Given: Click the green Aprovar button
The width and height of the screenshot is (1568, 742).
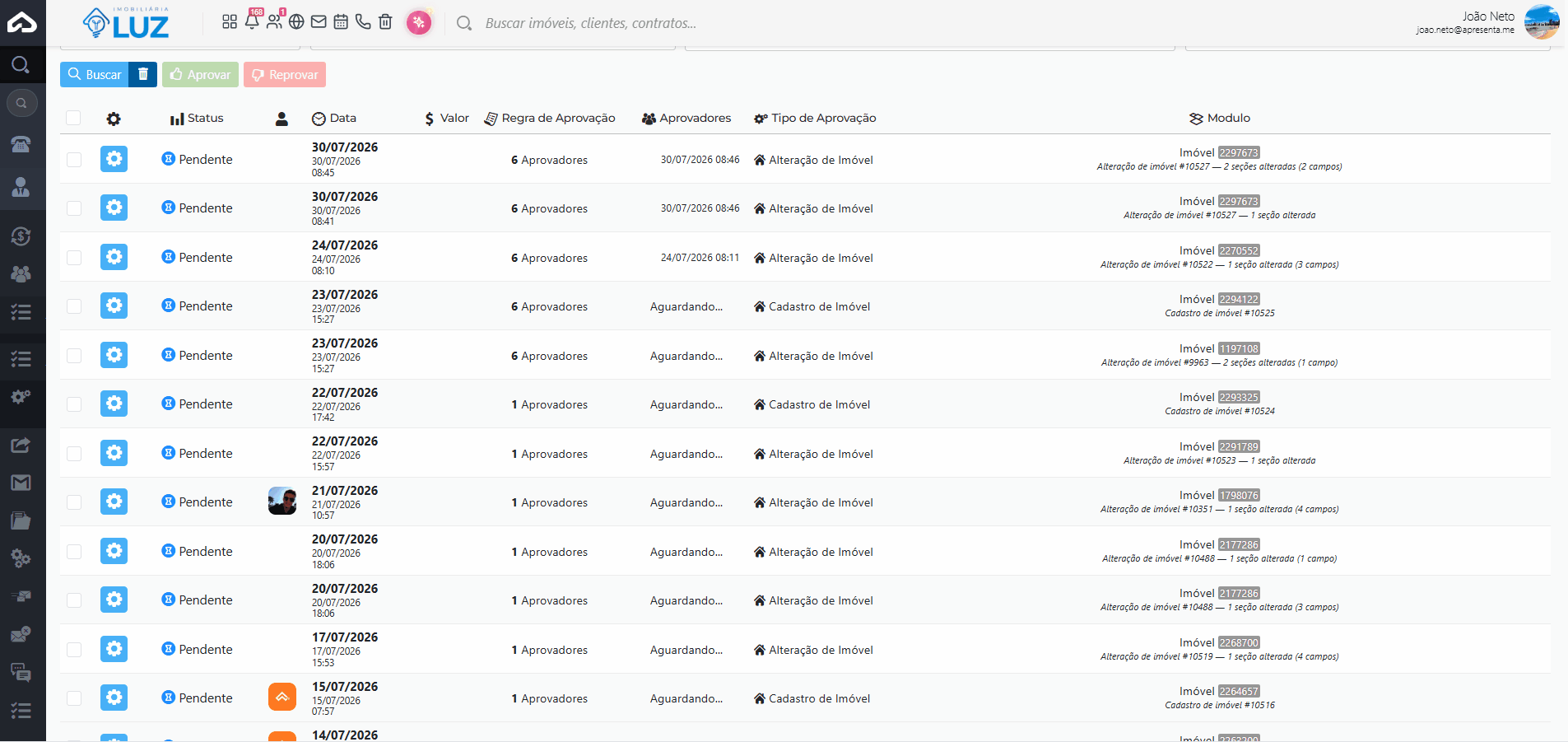Looking at the screenshot, I should click(x=200, y=74).
